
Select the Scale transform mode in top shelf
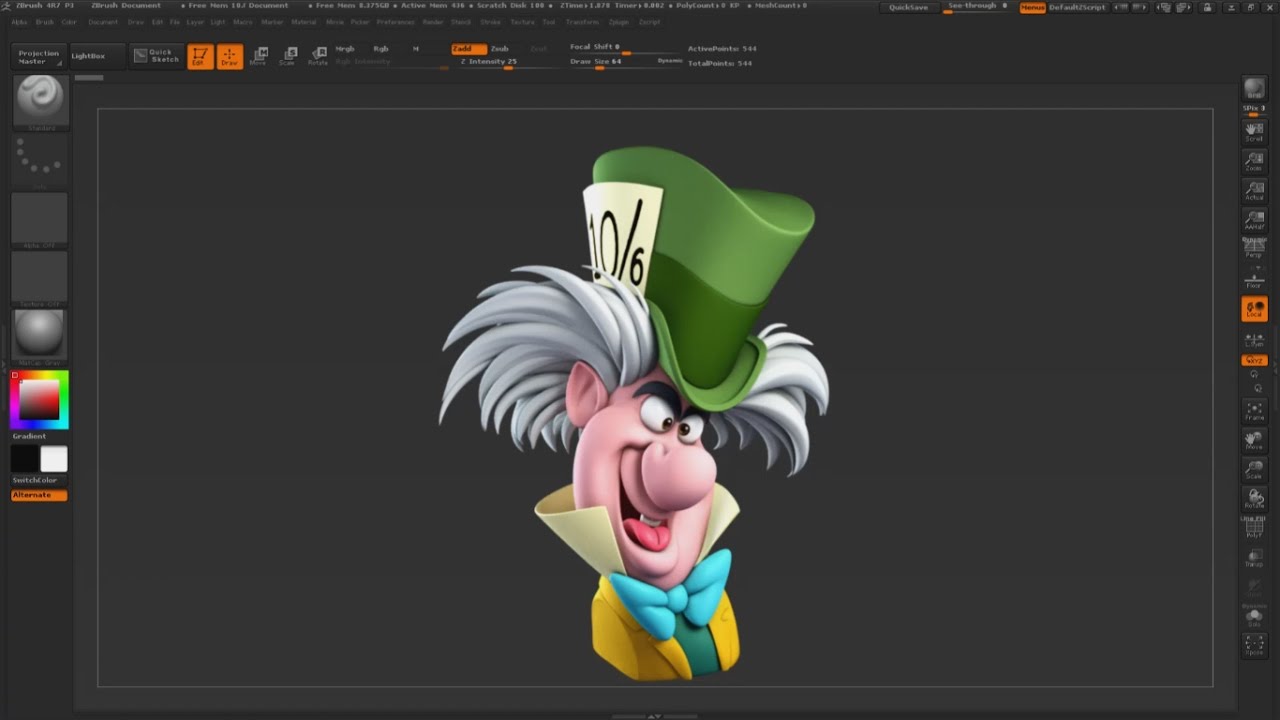pos(288,56)
